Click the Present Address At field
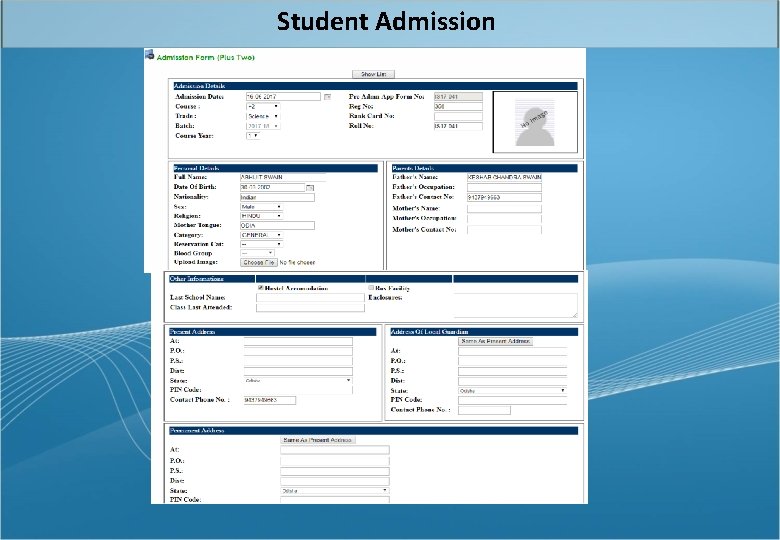780x540 pixels. tap(298, 341)
